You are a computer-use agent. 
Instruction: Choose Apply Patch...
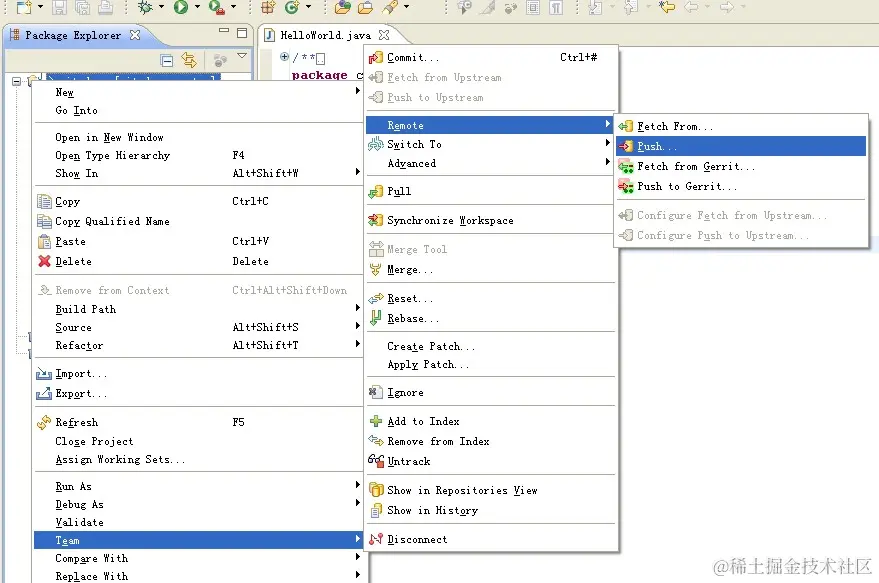[492, 365]
